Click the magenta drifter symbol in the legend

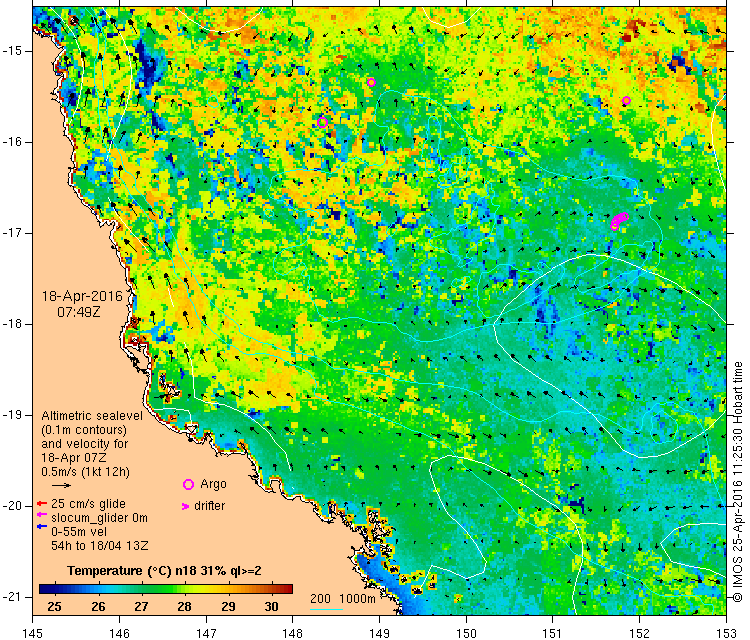tap(186, 506)
